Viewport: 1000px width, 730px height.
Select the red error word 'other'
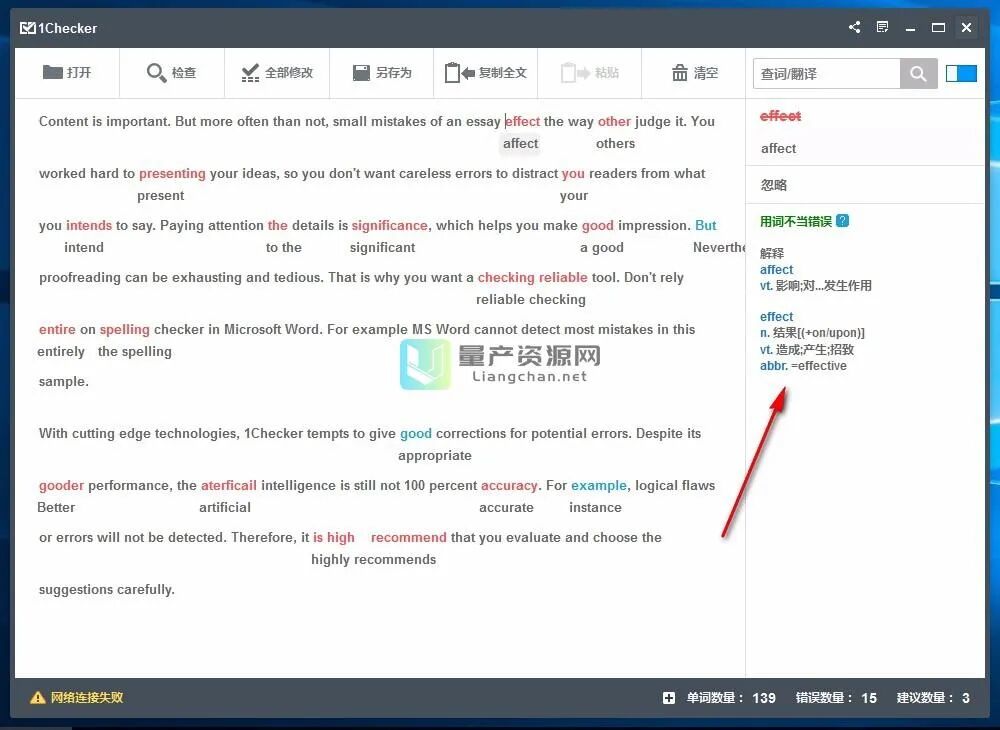[x=614, y=121]
